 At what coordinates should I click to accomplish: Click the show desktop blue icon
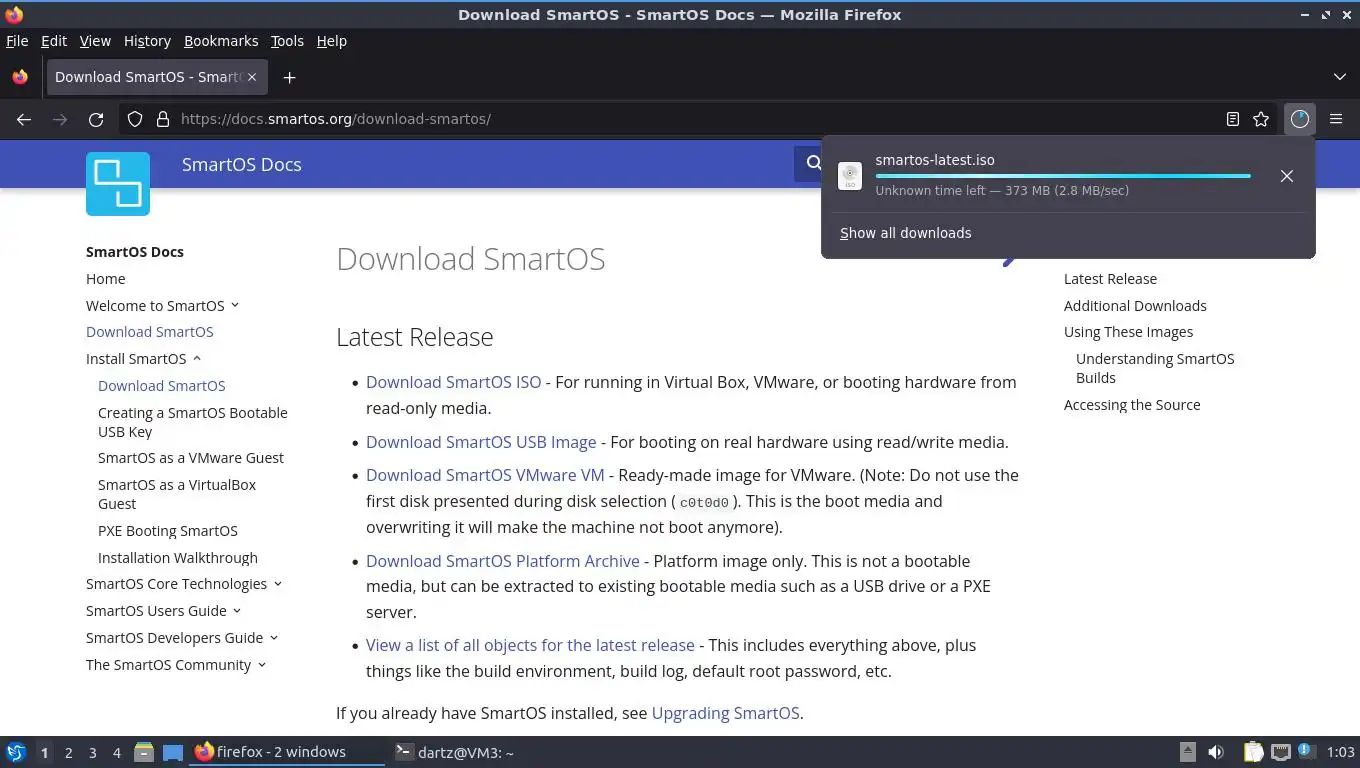click(x=173, y=752)
